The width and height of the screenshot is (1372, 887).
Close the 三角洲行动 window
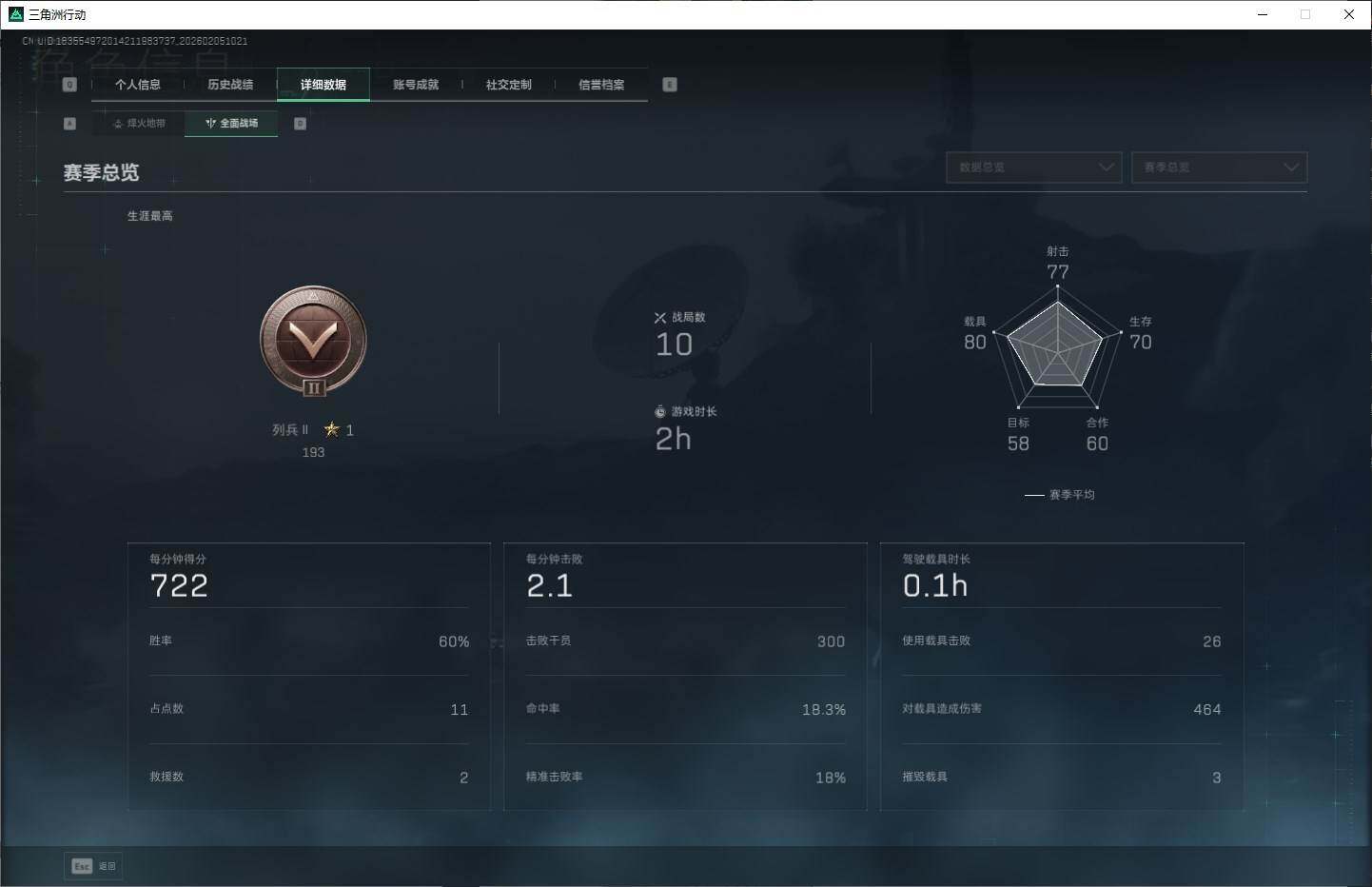[x=1349, y=14]
